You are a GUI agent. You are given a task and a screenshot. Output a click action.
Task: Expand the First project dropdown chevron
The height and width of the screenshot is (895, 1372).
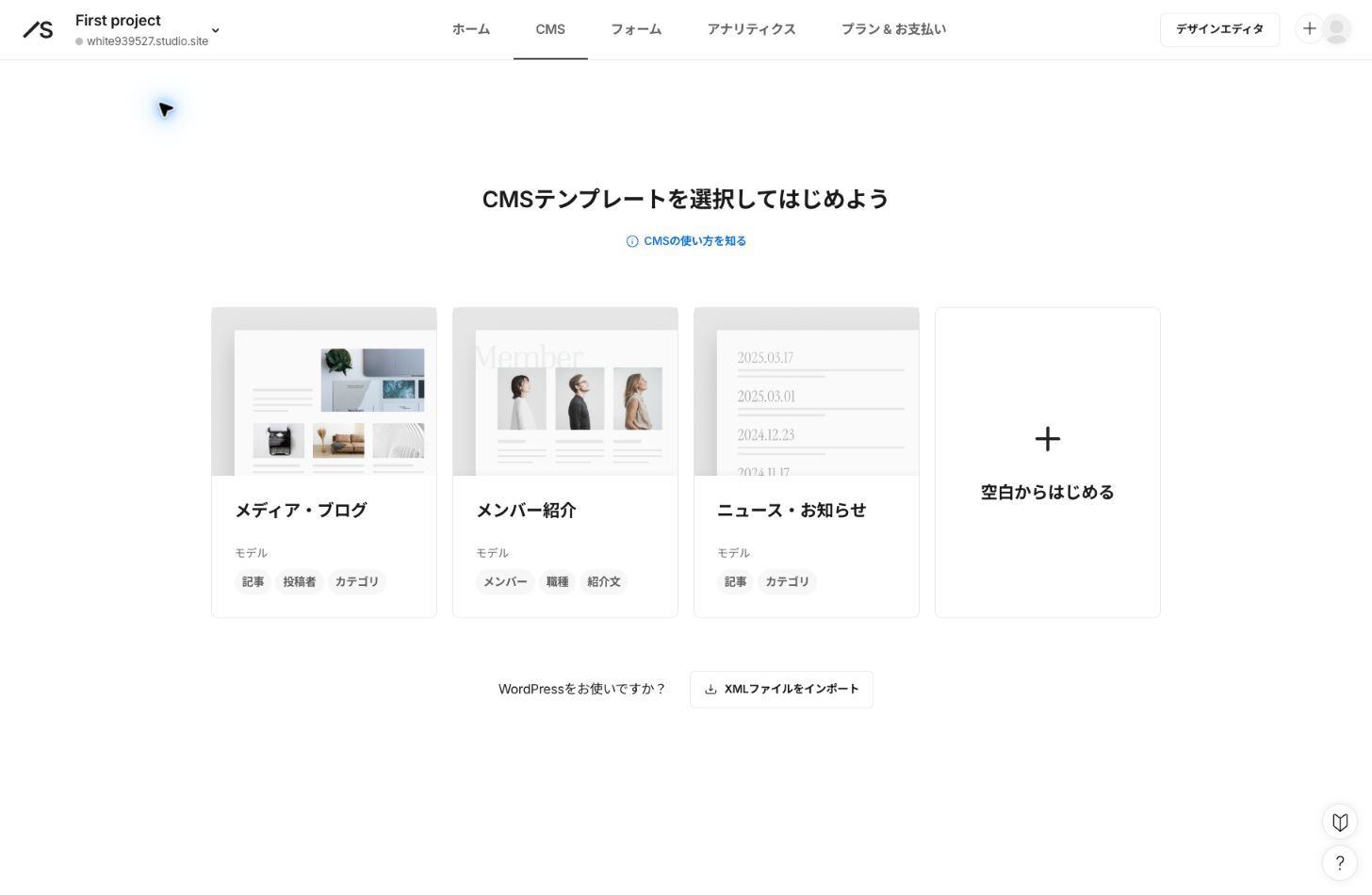(215, 30)
